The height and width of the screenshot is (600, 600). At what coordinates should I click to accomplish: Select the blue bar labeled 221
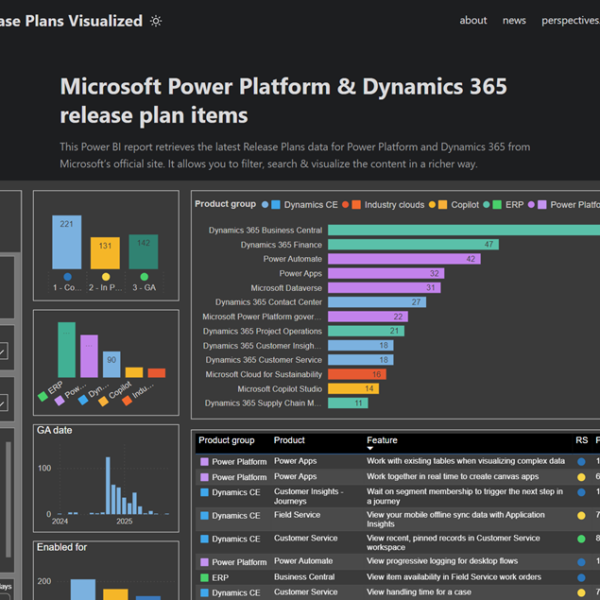pos(67,242)
